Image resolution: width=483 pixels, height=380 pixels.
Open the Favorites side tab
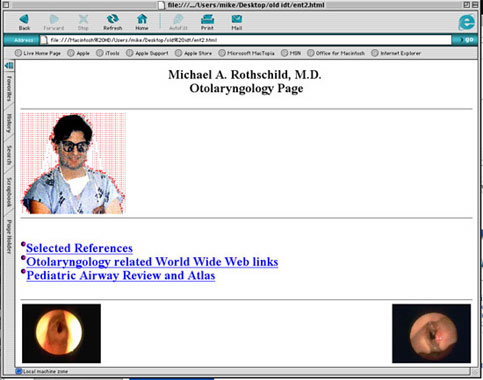click(x=9, y=88)
